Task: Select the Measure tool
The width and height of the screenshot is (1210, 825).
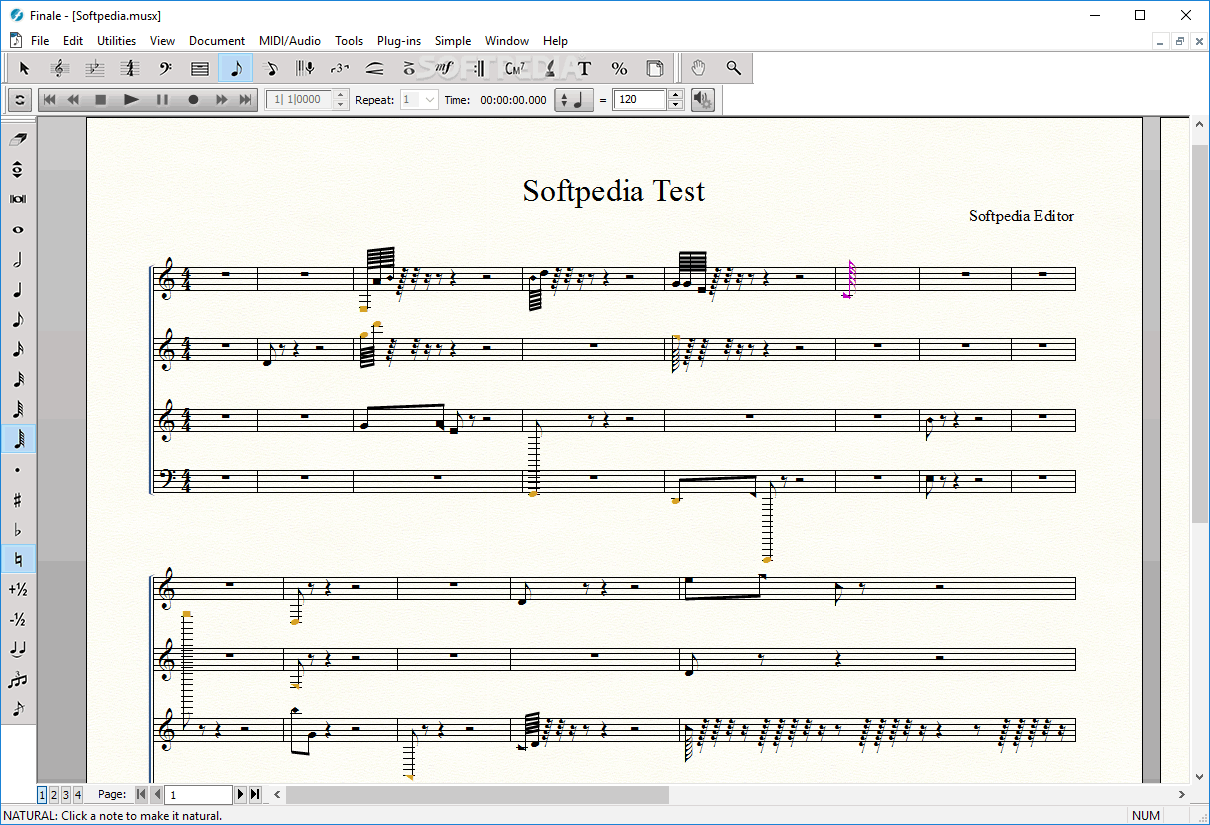Action: click(200, 68)
